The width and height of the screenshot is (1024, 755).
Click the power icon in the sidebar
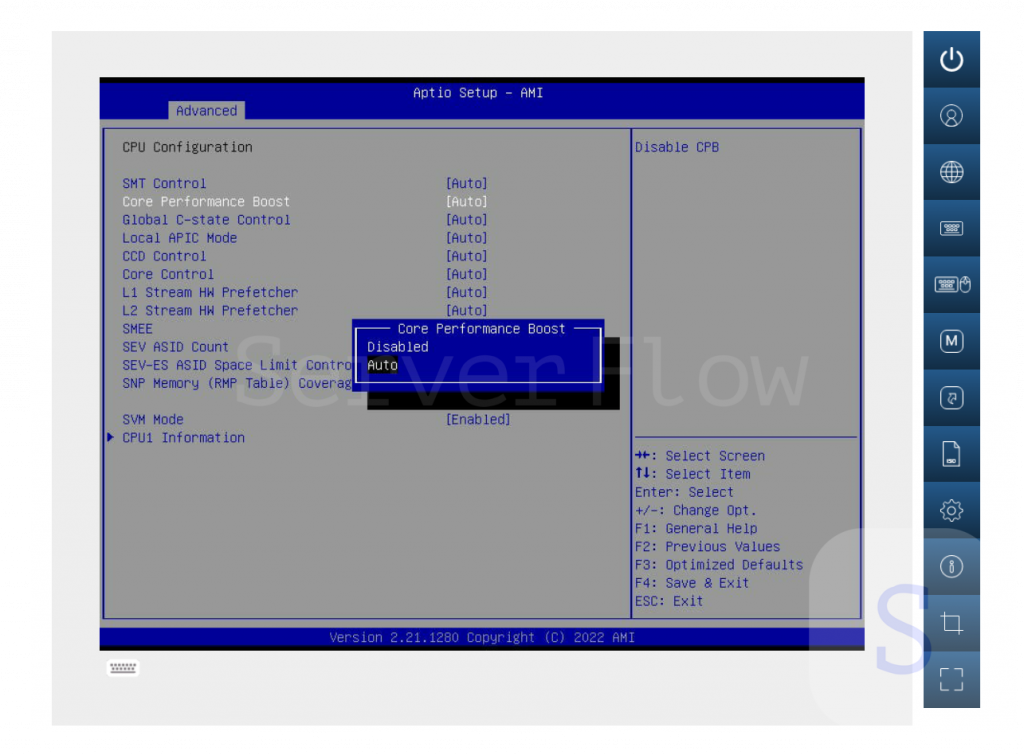point(951,60)
